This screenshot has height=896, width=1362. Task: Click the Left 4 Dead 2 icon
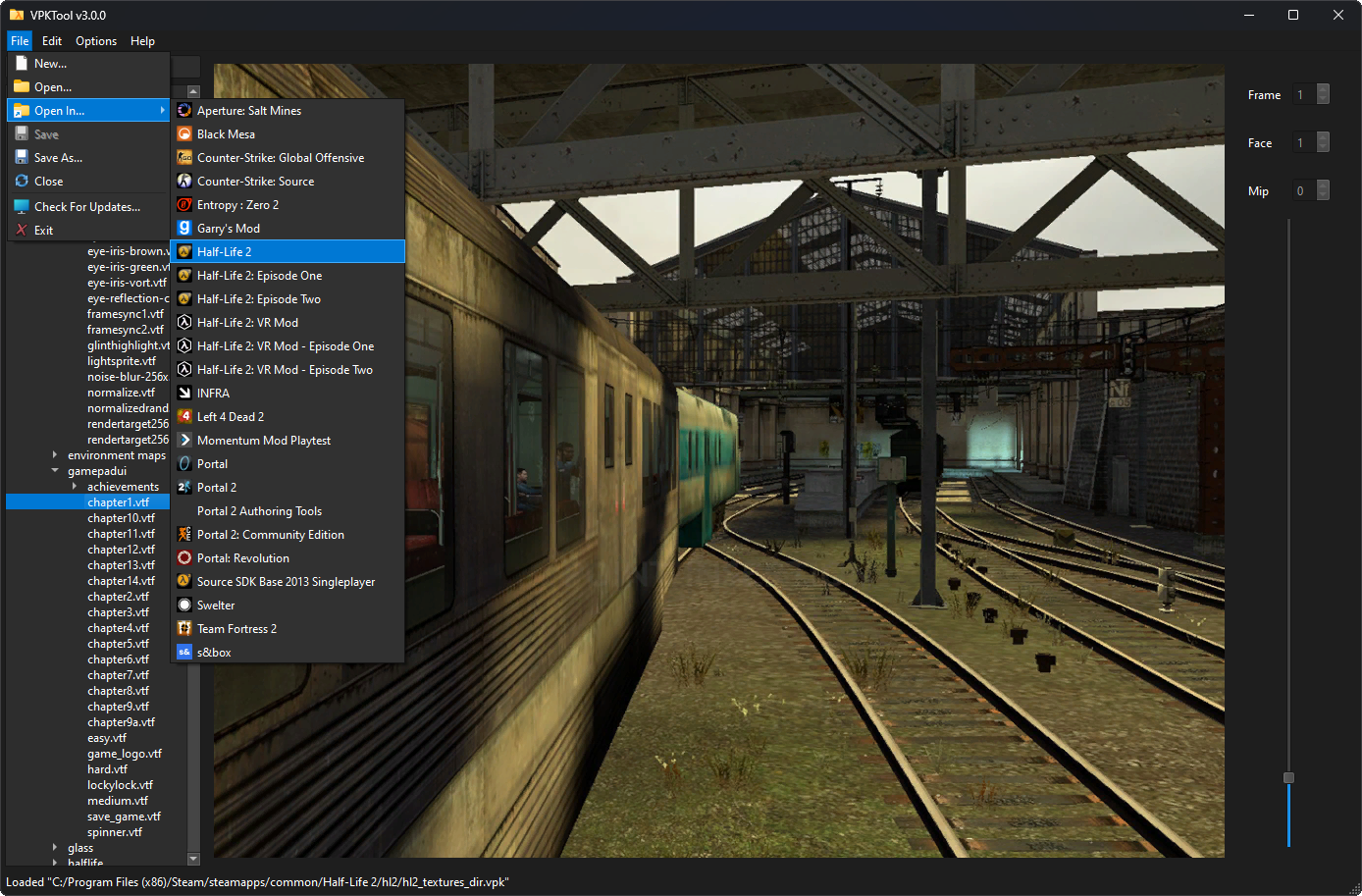click(184, 416)
